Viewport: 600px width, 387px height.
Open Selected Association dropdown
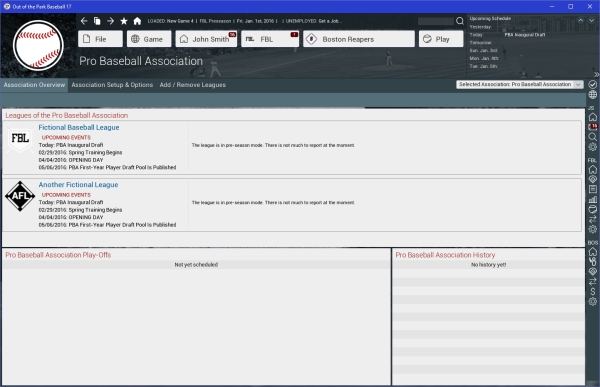(520, 85)
